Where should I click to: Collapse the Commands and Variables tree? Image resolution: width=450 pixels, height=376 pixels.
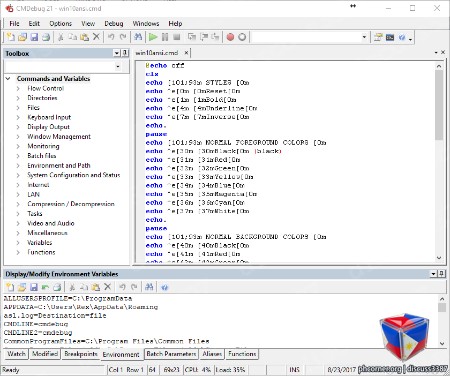8,79
